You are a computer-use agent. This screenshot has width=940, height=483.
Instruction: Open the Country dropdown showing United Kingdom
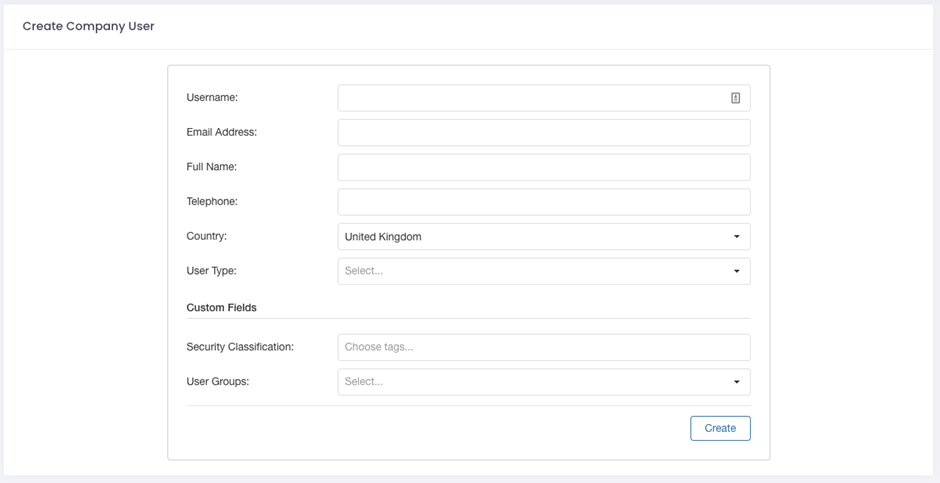coord(544,237)
